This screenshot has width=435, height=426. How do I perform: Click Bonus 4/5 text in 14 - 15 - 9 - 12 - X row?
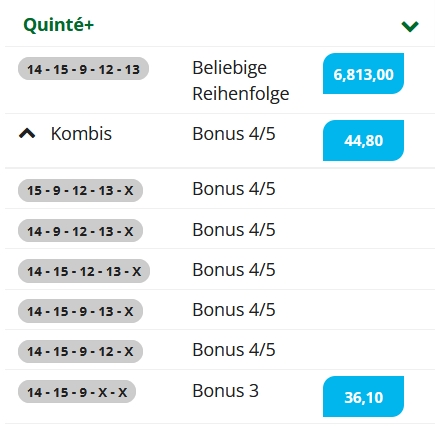(234, 350)
